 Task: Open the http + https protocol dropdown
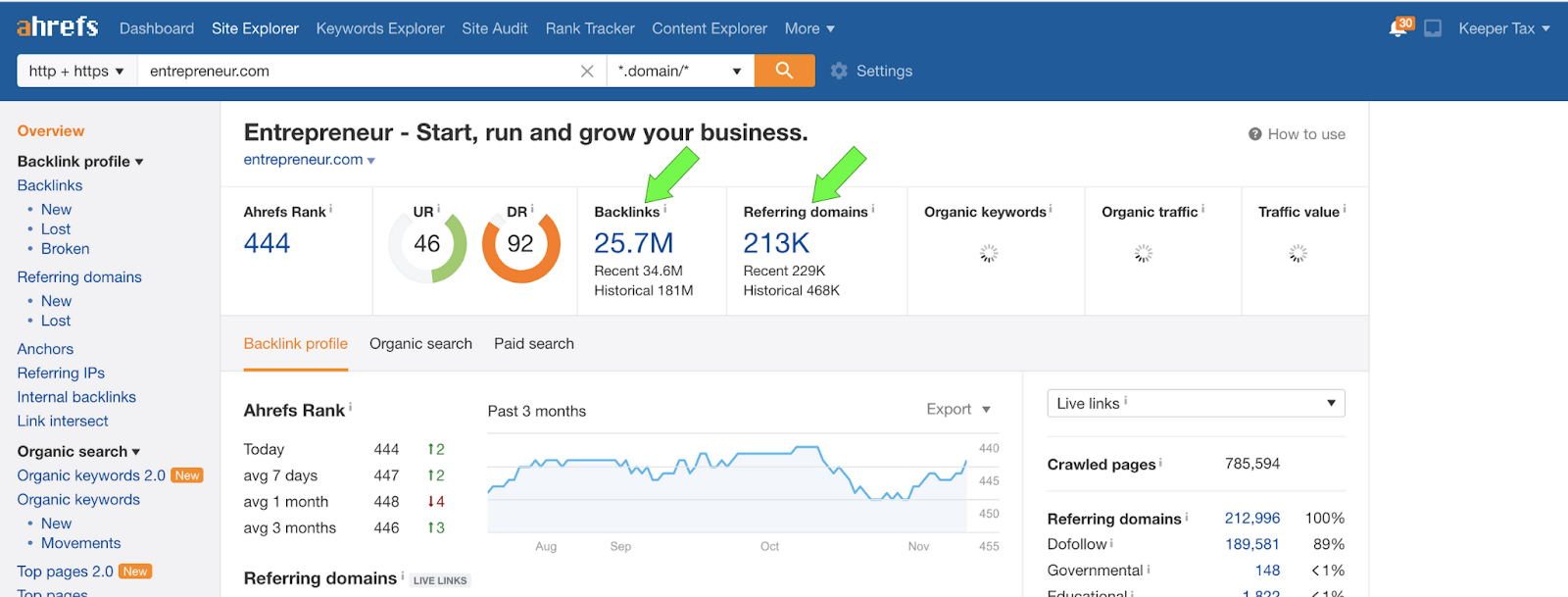(76, 71)
